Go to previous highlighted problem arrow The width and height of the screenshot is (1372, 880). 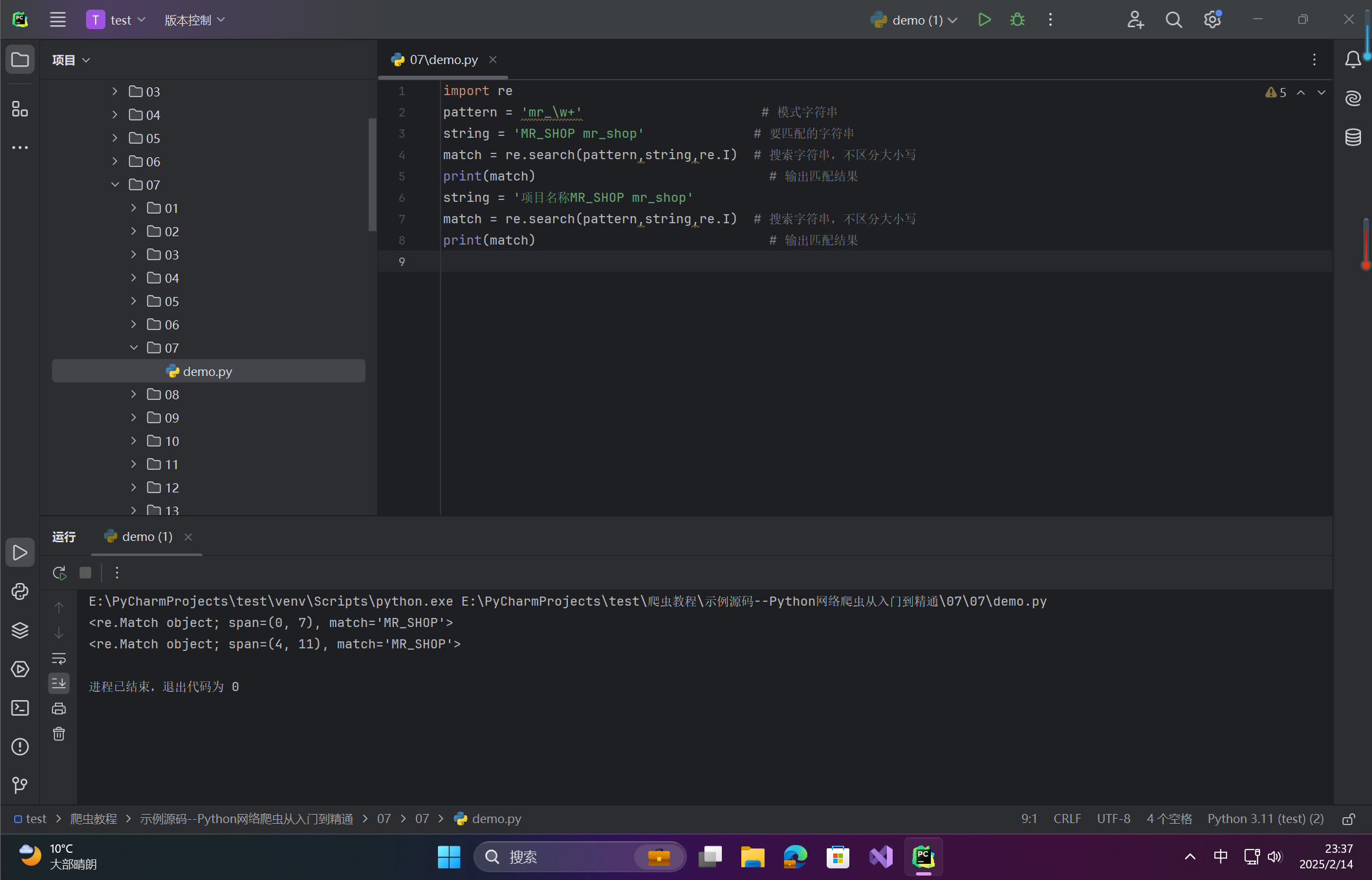[1301, 93]
